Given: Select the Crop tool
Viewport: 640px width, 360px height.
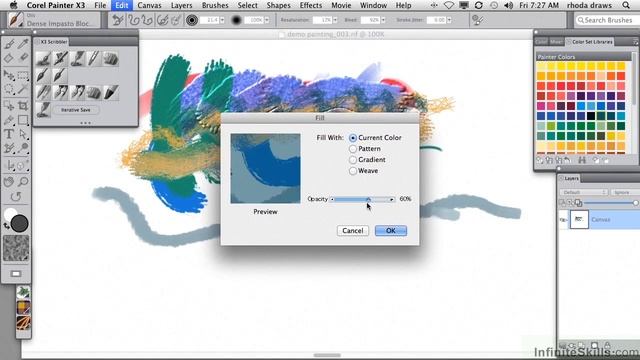Looking at the screenshot, I should point(23,106).
